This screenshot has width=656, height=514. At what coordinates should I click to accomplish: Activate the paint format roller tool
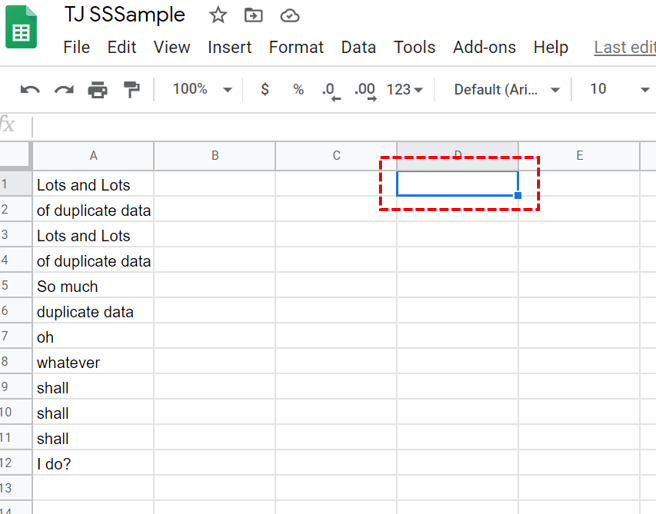(x=131, y=90)
